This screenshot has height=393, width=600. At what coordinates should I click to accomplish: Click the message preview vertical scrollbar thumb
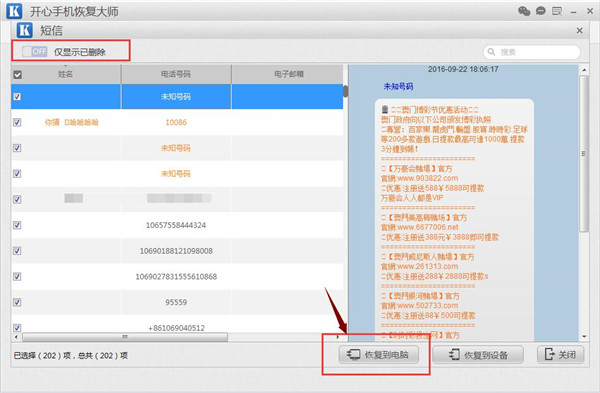tap(584, 153)
